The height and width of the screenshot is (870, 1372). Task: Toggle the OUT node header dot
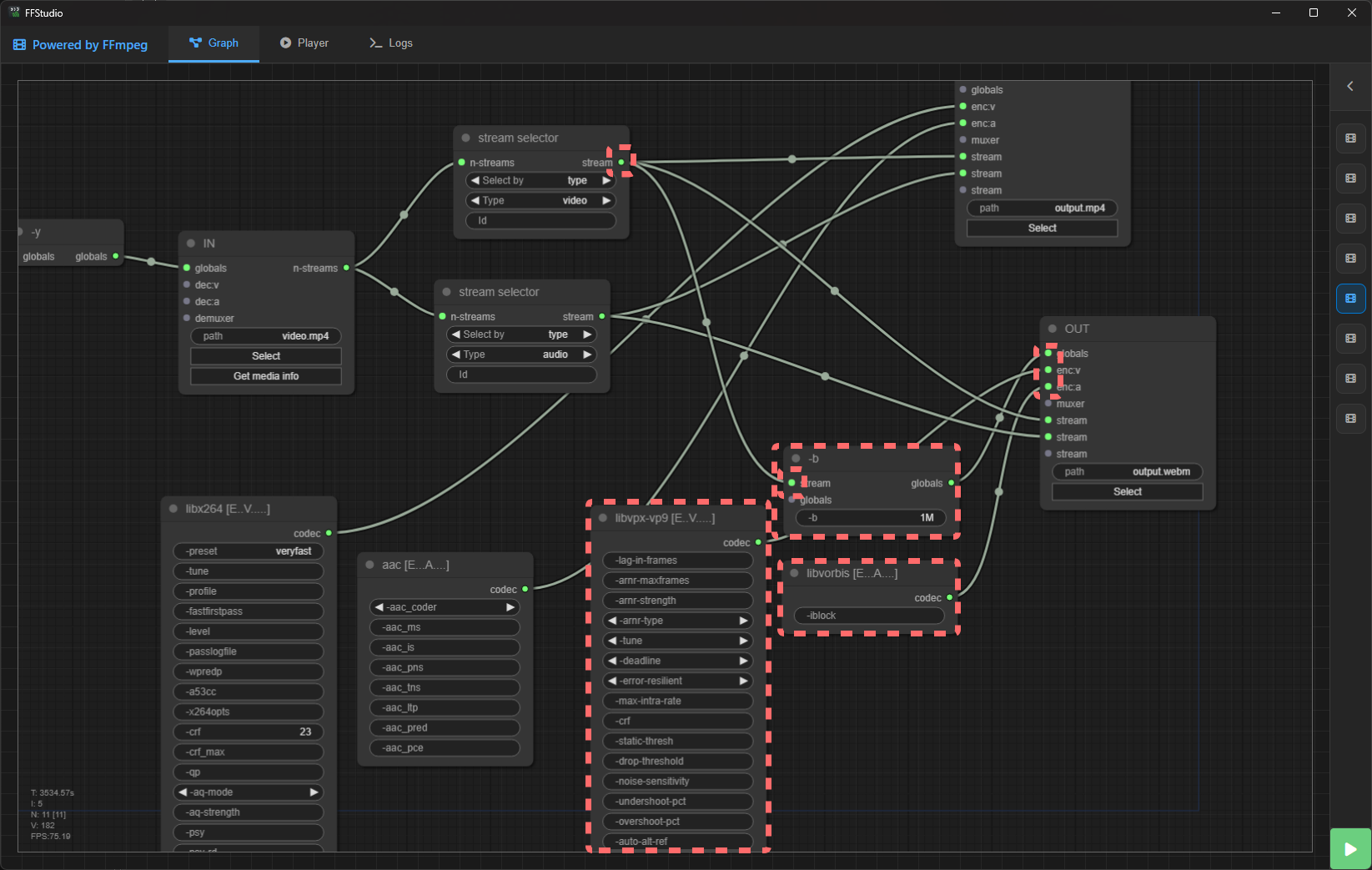(x=1053, y=329)
